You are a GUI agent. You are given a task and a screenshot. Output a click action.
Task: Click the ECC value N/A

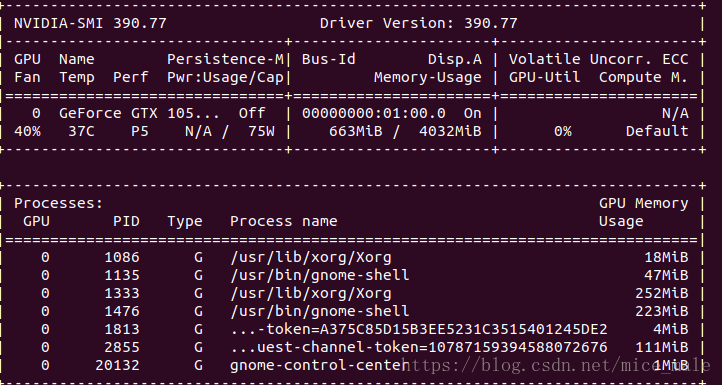(675, 113)
